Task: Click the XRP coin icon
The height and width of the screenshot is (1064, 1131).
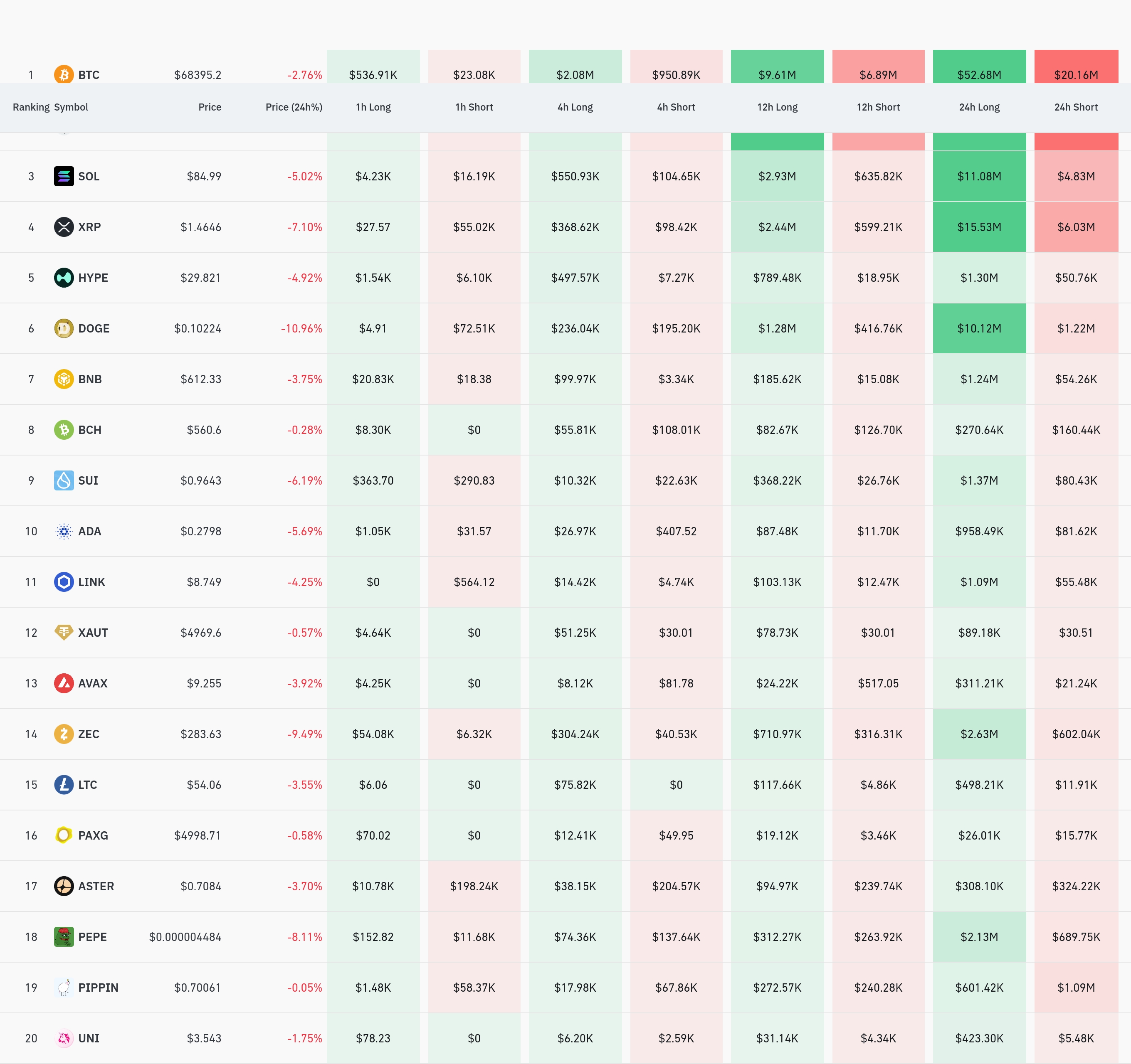Action: click(64, 227)
